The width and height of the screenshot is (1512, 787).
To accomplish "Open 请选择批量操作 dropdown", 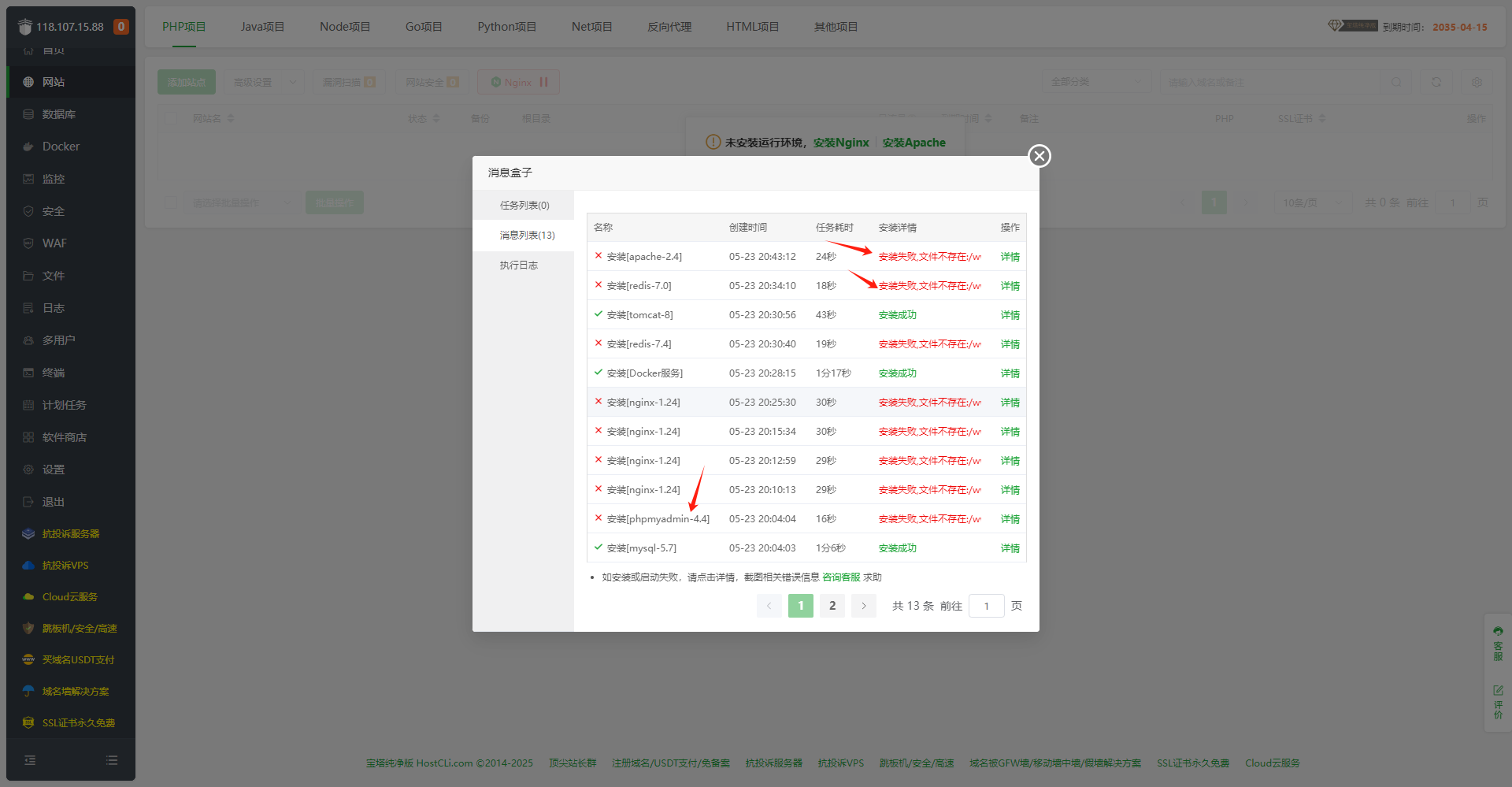I will [243, 202].
